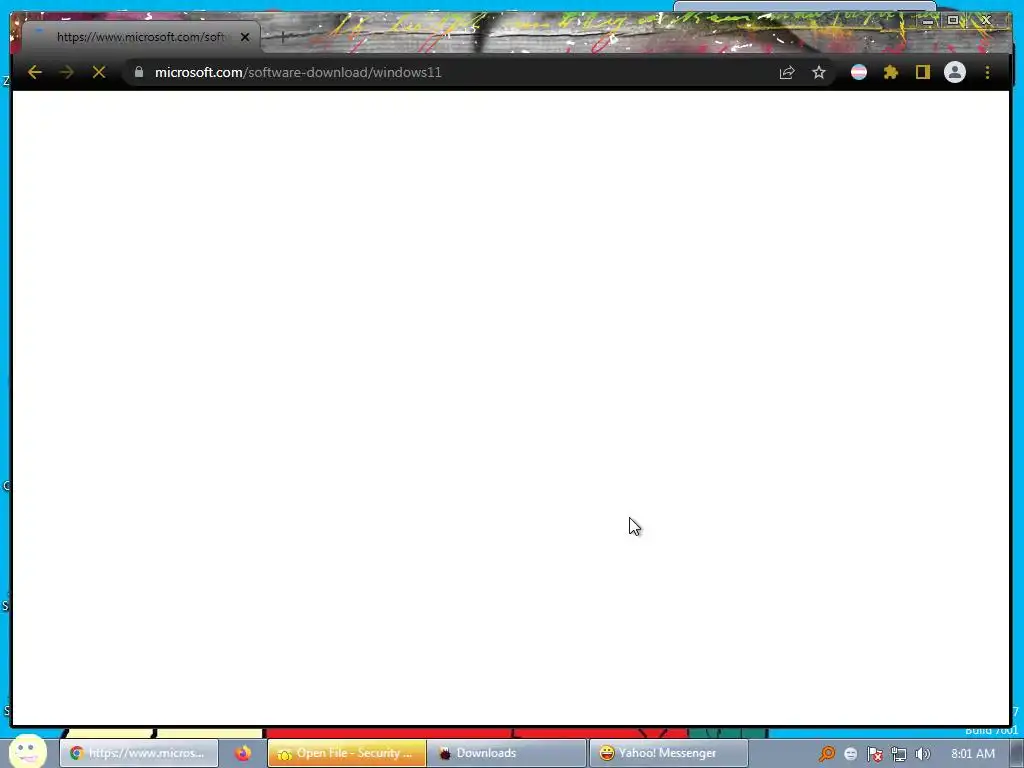
Task: Close the microsoft.com tab
Action: coord(245,37)
